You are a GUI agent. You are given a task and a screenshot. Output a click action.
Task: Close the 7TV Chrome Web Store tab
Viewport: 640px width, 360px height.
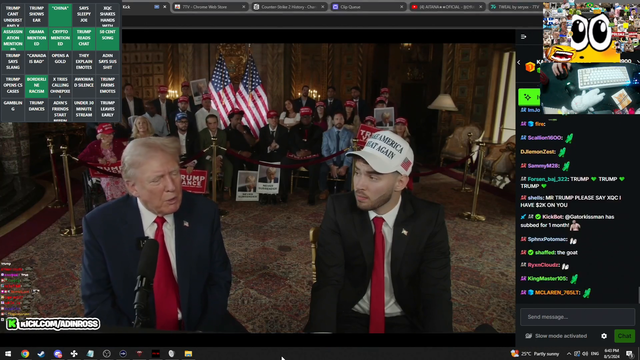[244, 7]
